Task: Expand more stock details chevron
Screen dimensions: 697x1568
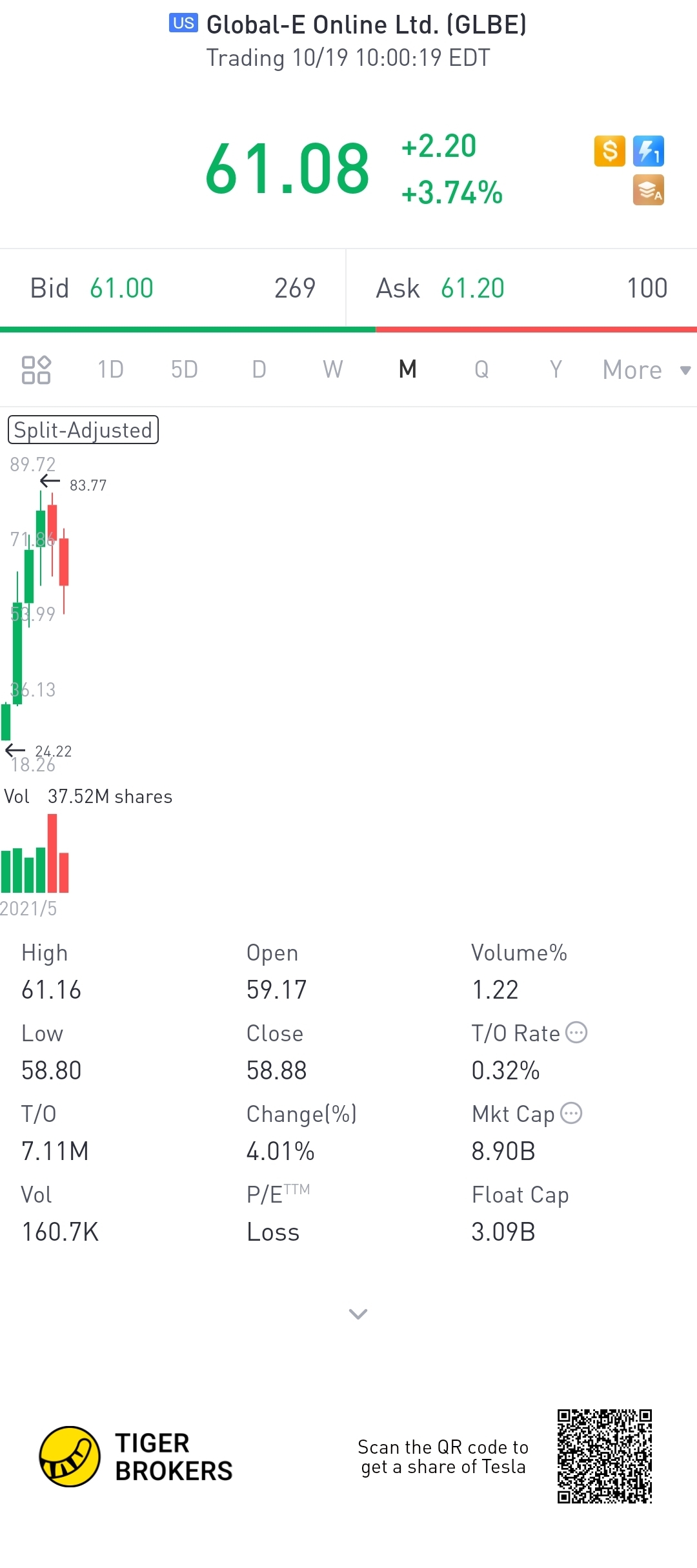Action: point(358,1314)
